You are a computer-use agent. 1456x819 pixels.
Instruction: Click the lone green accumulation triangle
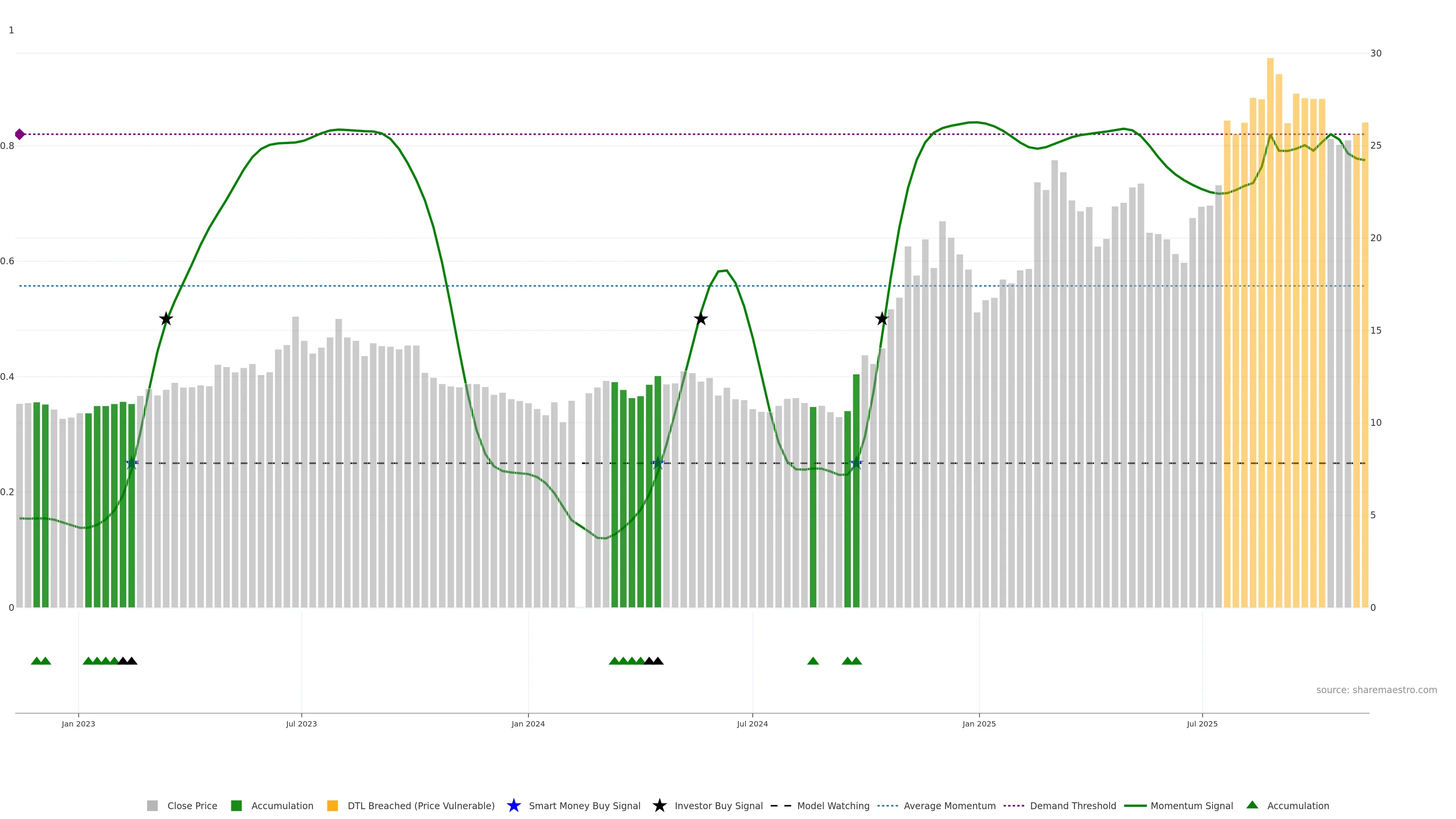click(x=813, y=661)
